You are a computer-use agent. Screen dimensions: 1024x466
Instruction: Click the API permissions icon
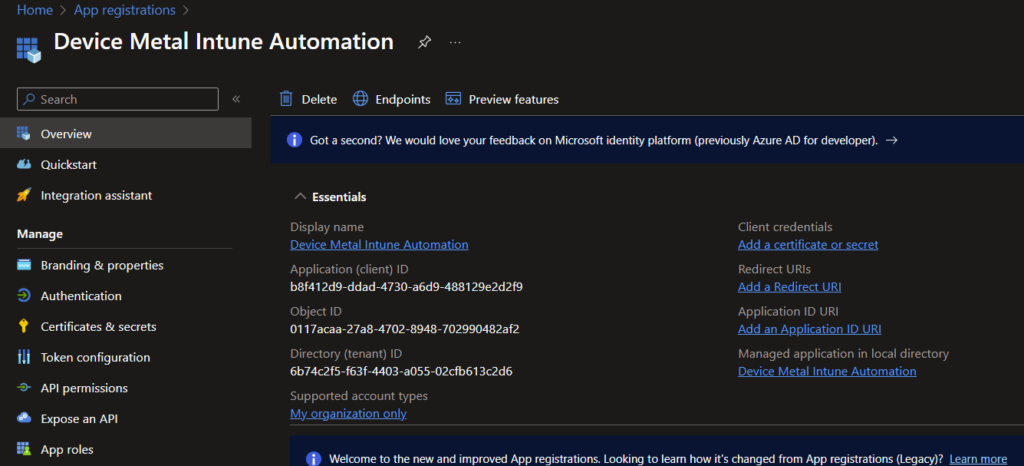pyautogui.click(x=24, y=388)
